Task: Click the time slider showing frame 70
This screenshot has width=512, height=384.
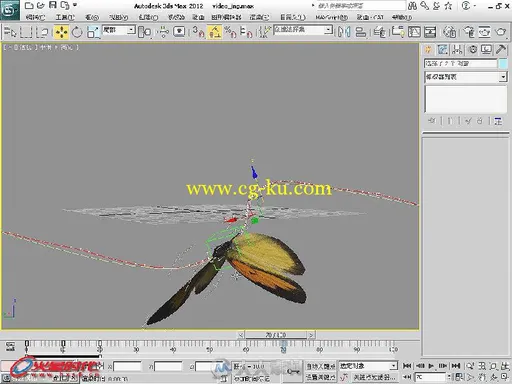Action: [276, 335]
